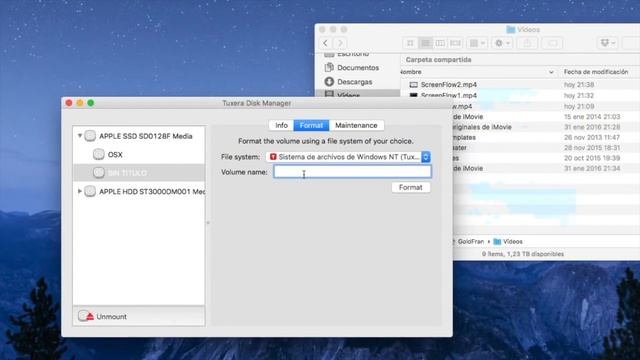Switch Finder to column view
Screen dimensions: 640x360
(x=440, y=43)
